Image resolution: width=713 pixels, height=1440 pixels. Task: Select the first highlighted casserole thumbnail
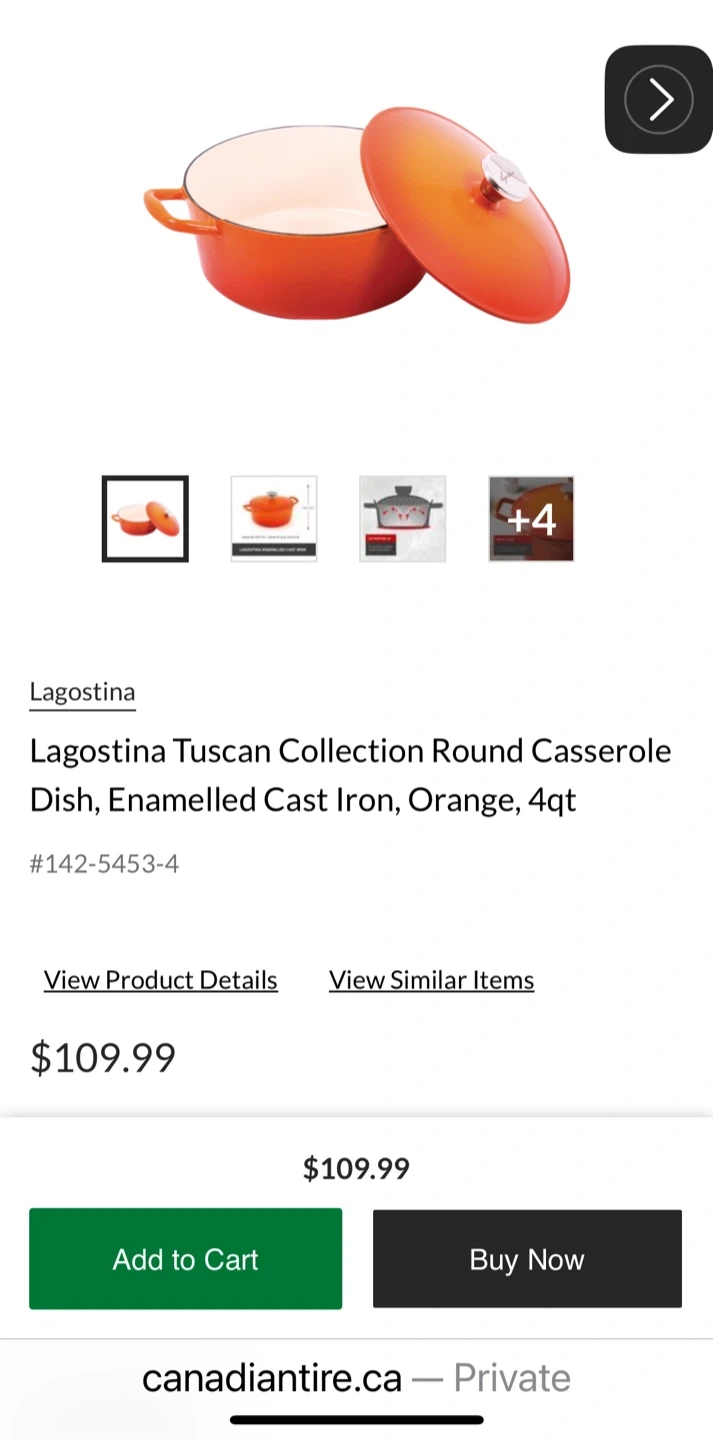145,518
